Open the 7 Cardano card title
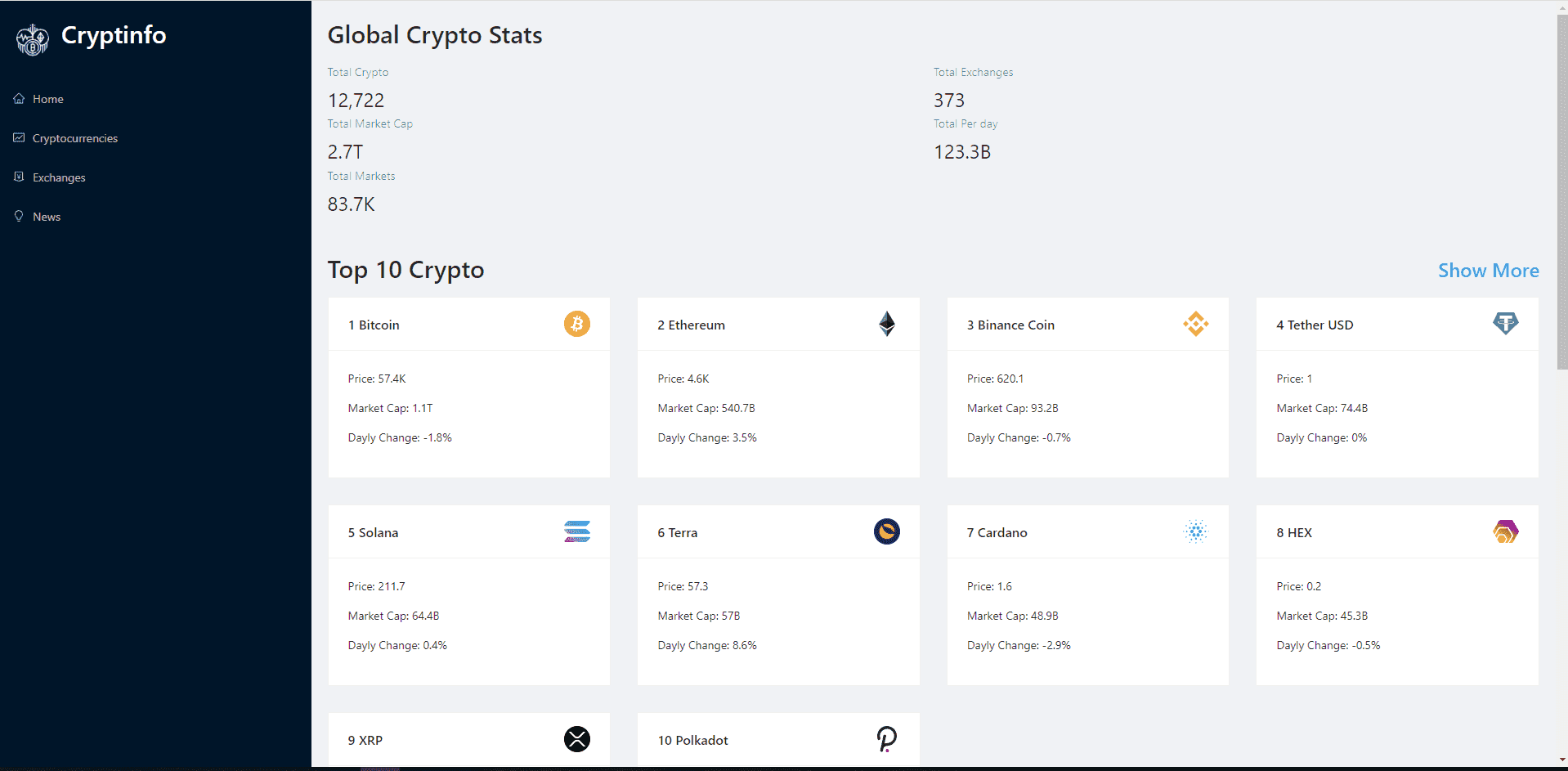This screenshot has width=1568, height=771. [x=997, y=532]
